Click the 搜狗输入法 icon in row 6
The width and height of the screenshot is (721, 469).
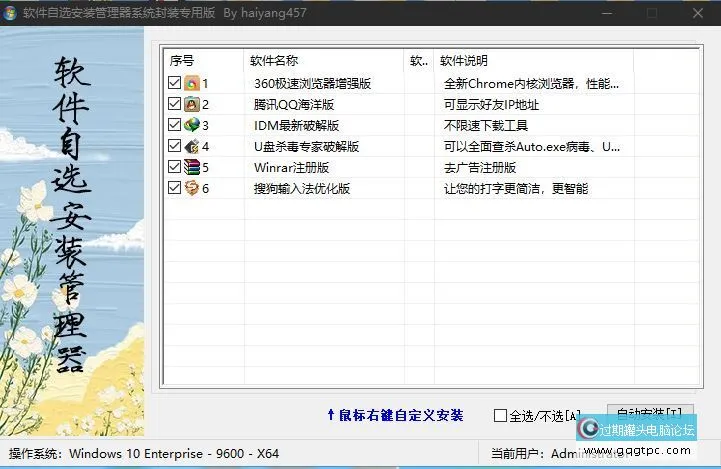[x=192, y=188]
